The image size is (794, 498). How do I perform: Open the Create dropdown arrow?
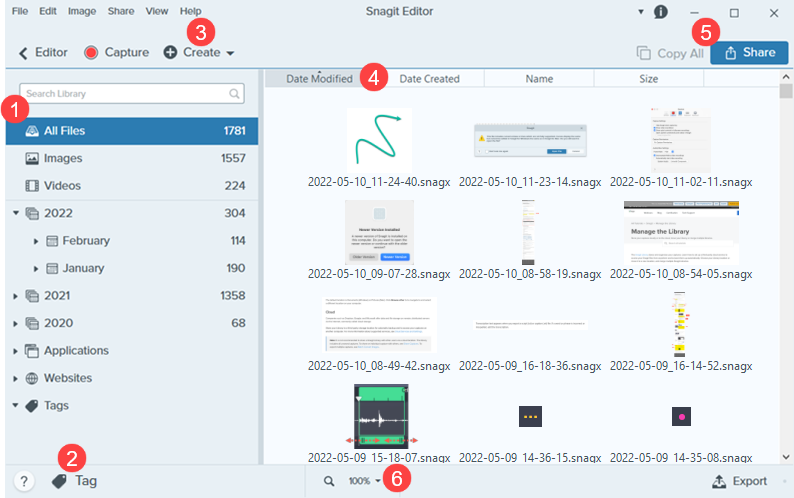[x=230, y=53]
